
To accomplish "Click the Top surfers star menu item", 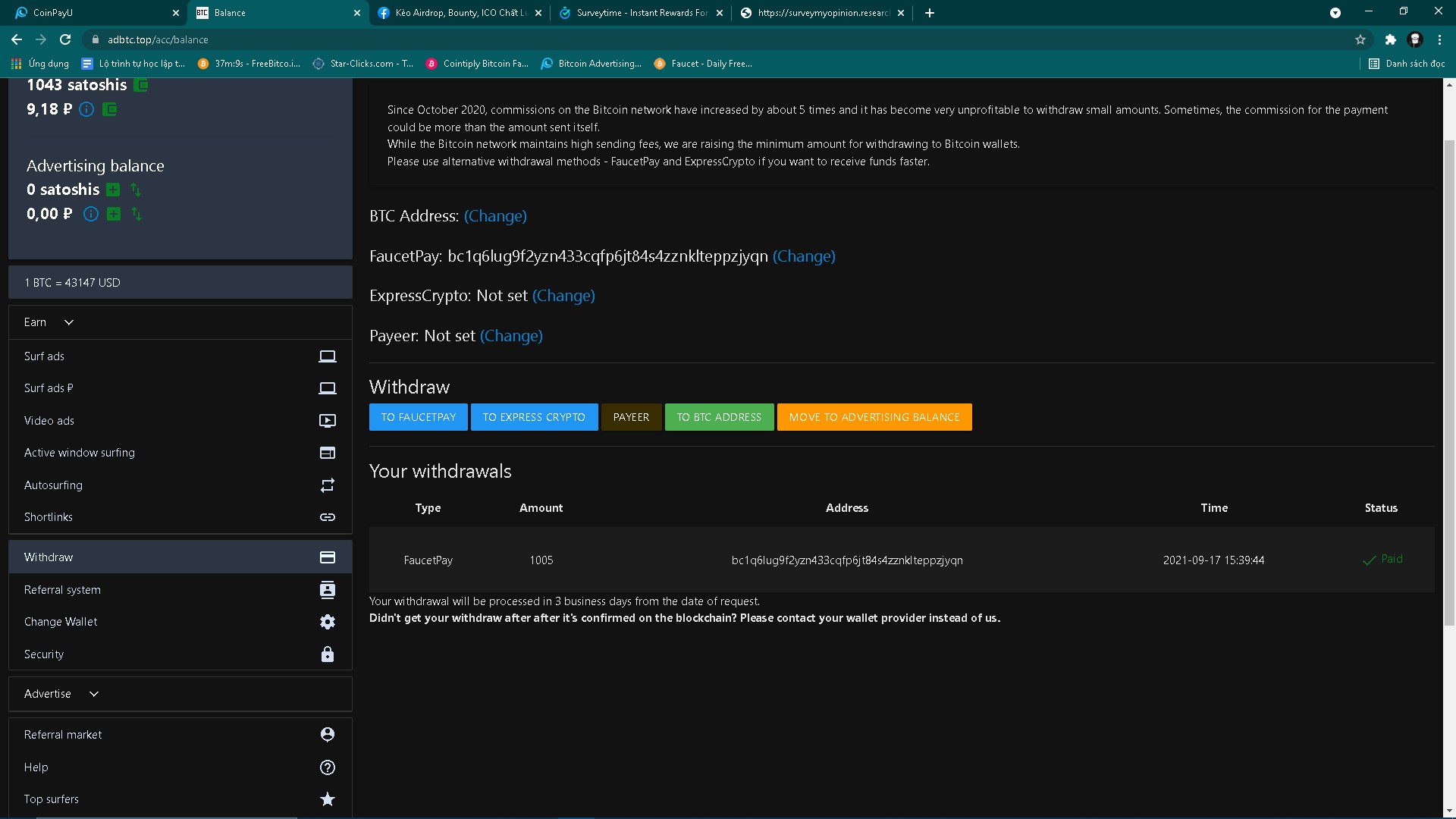I will [x=180, y=799].
